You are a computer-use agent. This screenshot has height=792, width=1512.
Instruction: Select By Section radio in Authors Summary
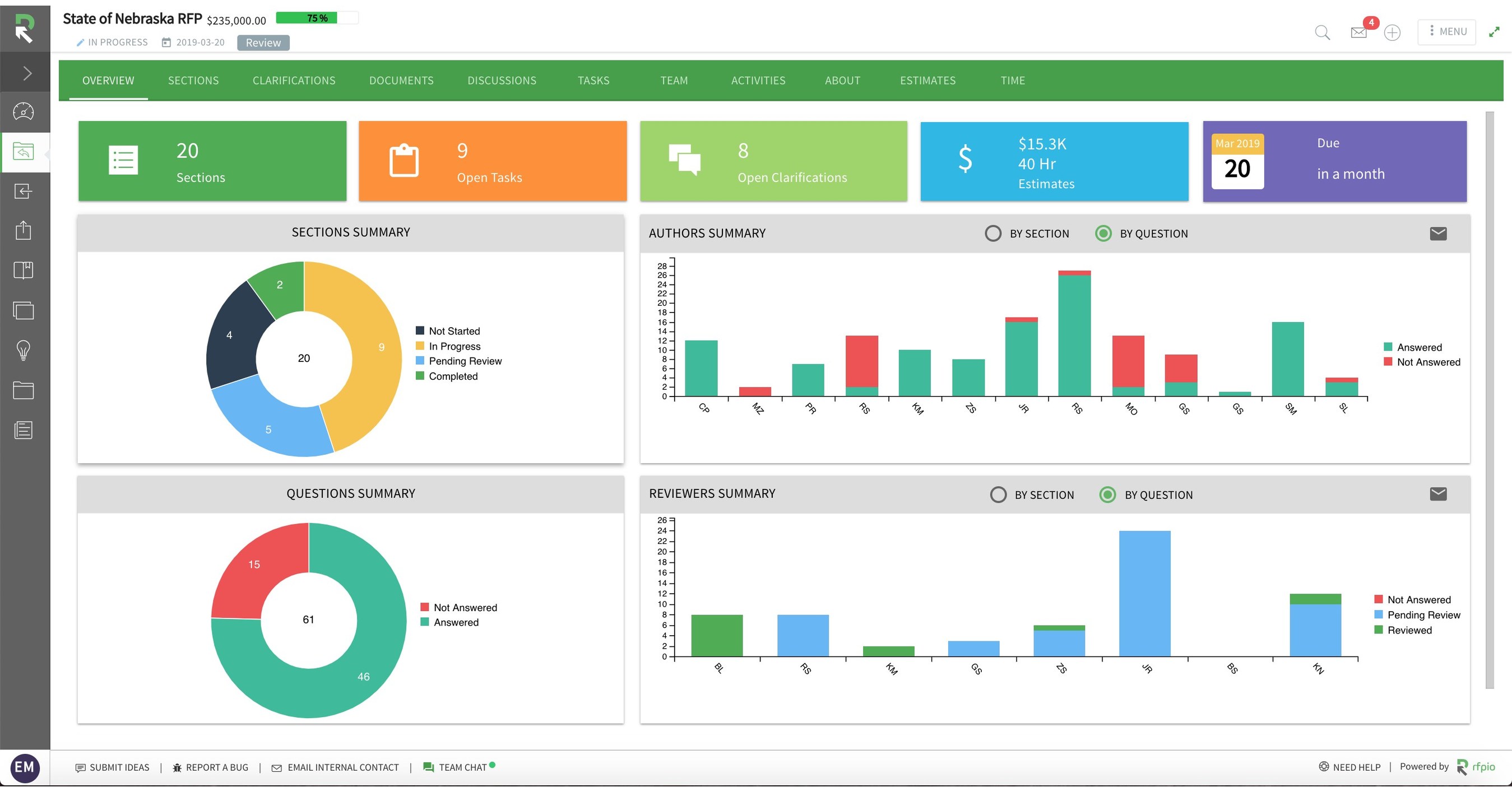point(994,233)
